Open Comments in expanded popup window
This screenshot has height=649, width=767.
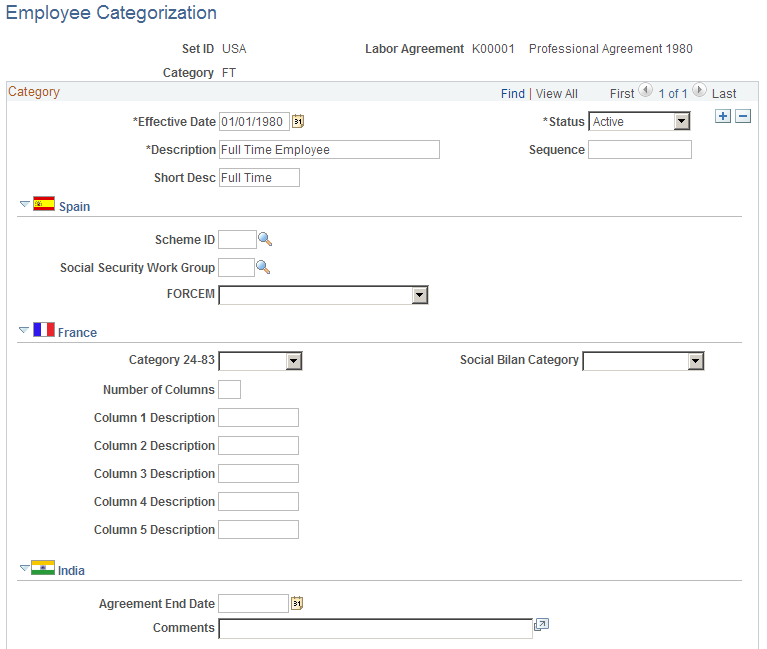tap(541, 625)
